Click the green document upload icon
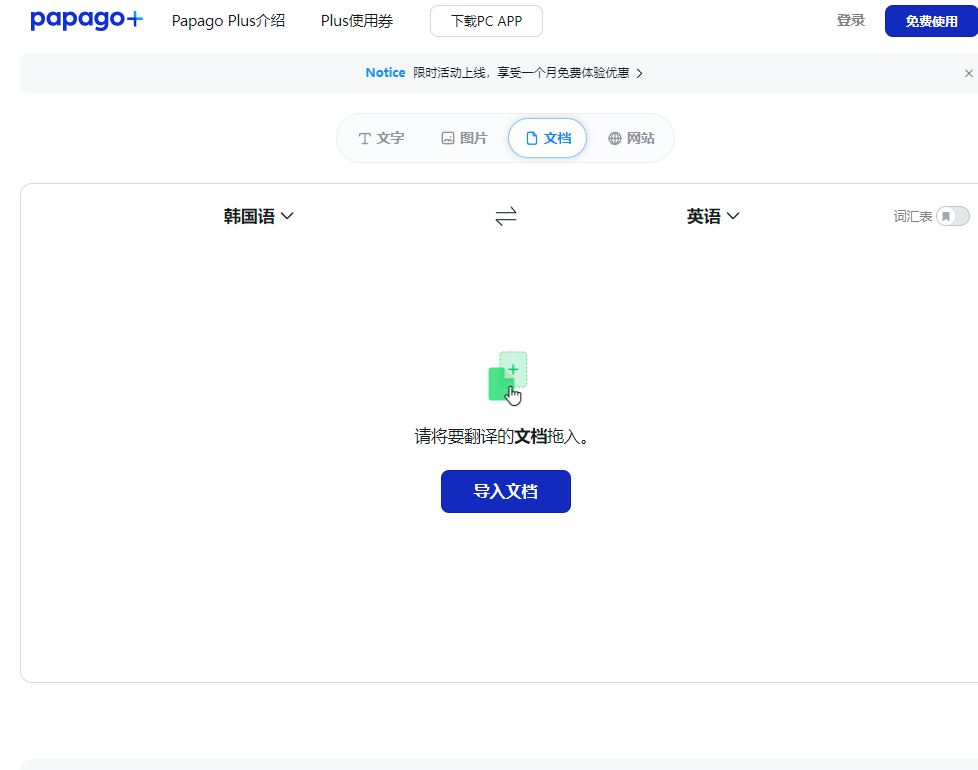Image resolution: width=978 pixels, height=770 pixels. coord(508,378)
